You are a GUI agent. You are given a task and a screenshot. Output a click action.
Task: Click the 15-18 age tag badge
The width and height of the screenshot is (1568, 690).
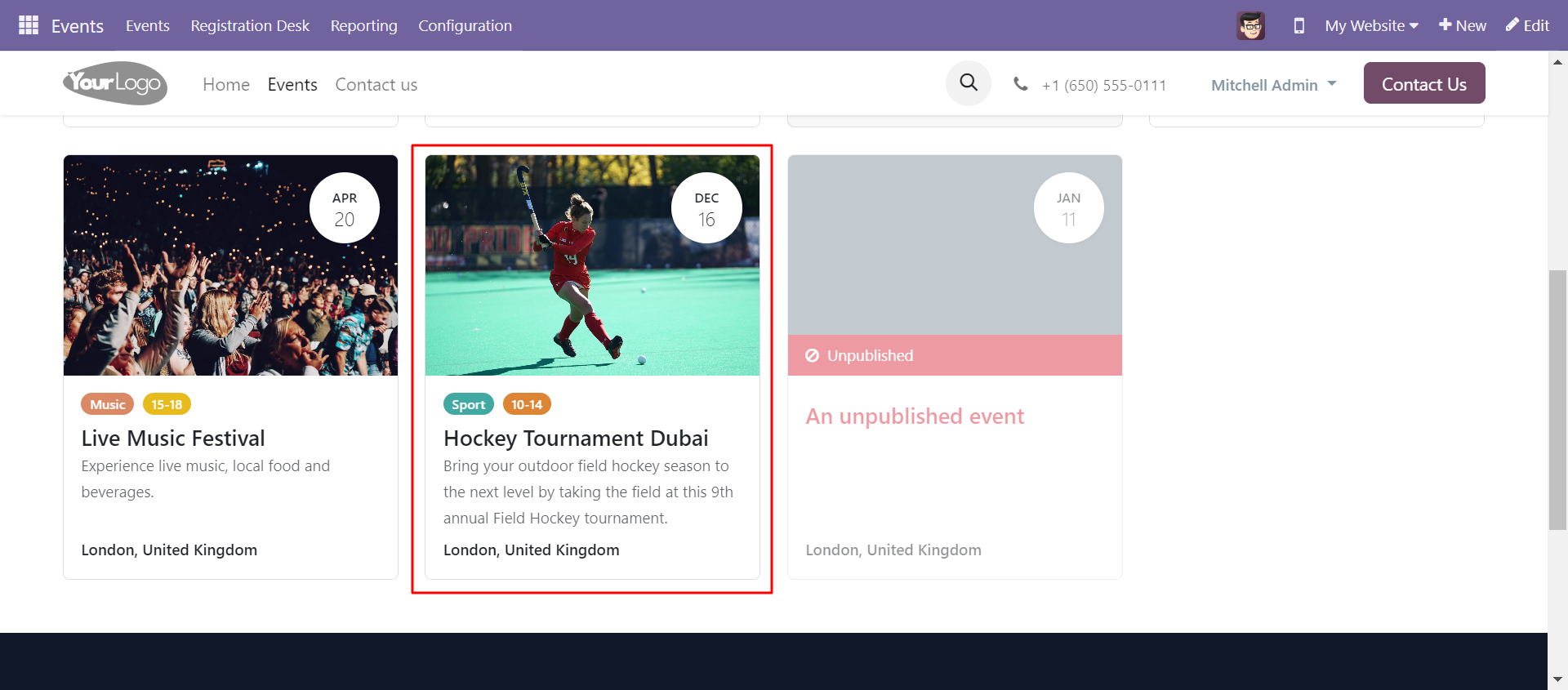(x=167, y=404)
